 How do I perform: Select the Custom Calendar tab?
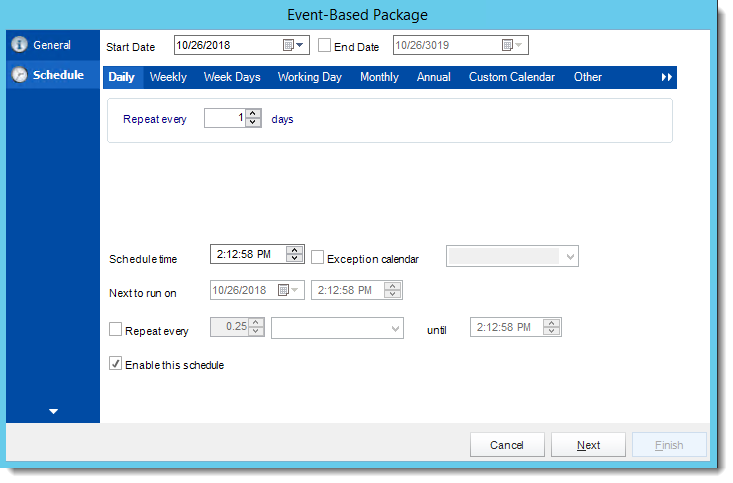coord(512,77)
